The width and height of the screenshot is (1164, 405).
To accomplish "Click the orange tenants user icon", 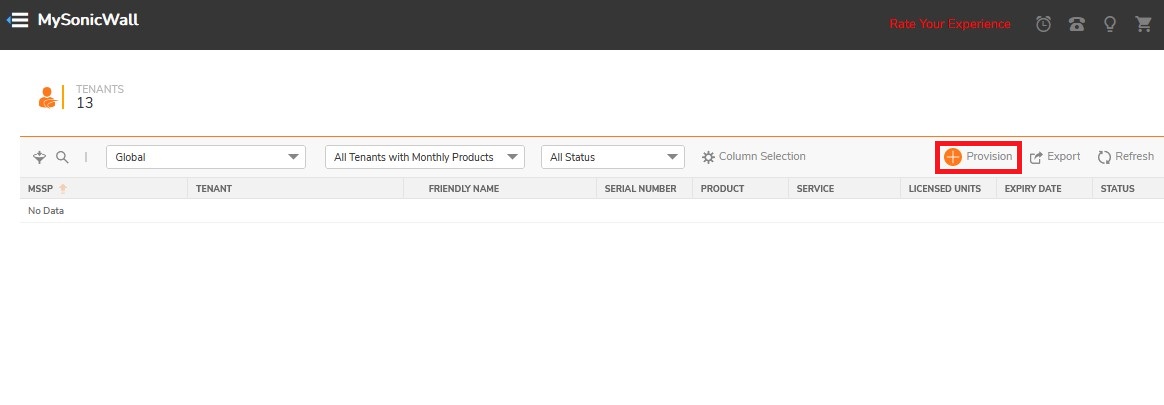I will tap(46, 97).
